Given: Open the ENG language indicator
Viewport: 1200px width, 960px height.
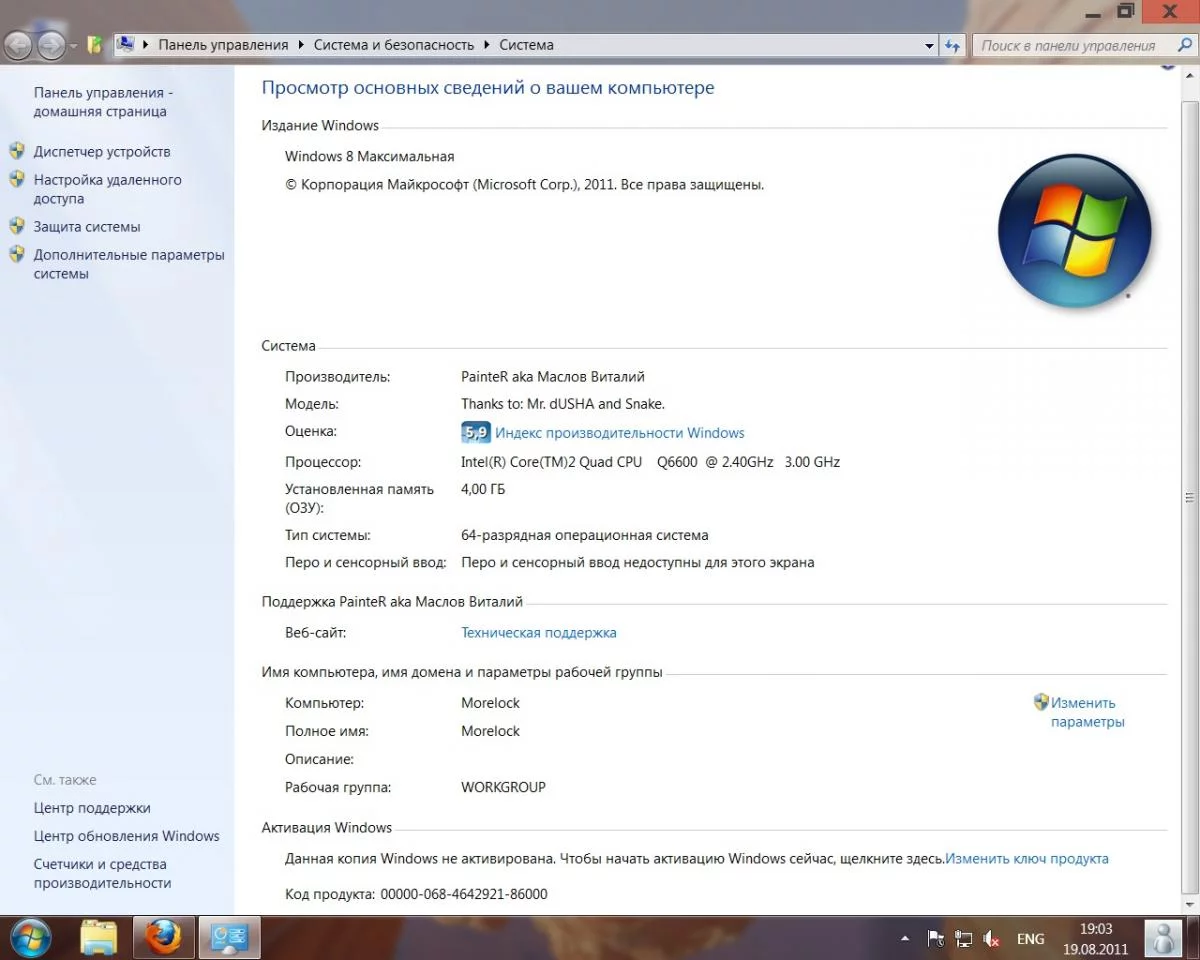Looking at the screenshot, I should 1031,939.
